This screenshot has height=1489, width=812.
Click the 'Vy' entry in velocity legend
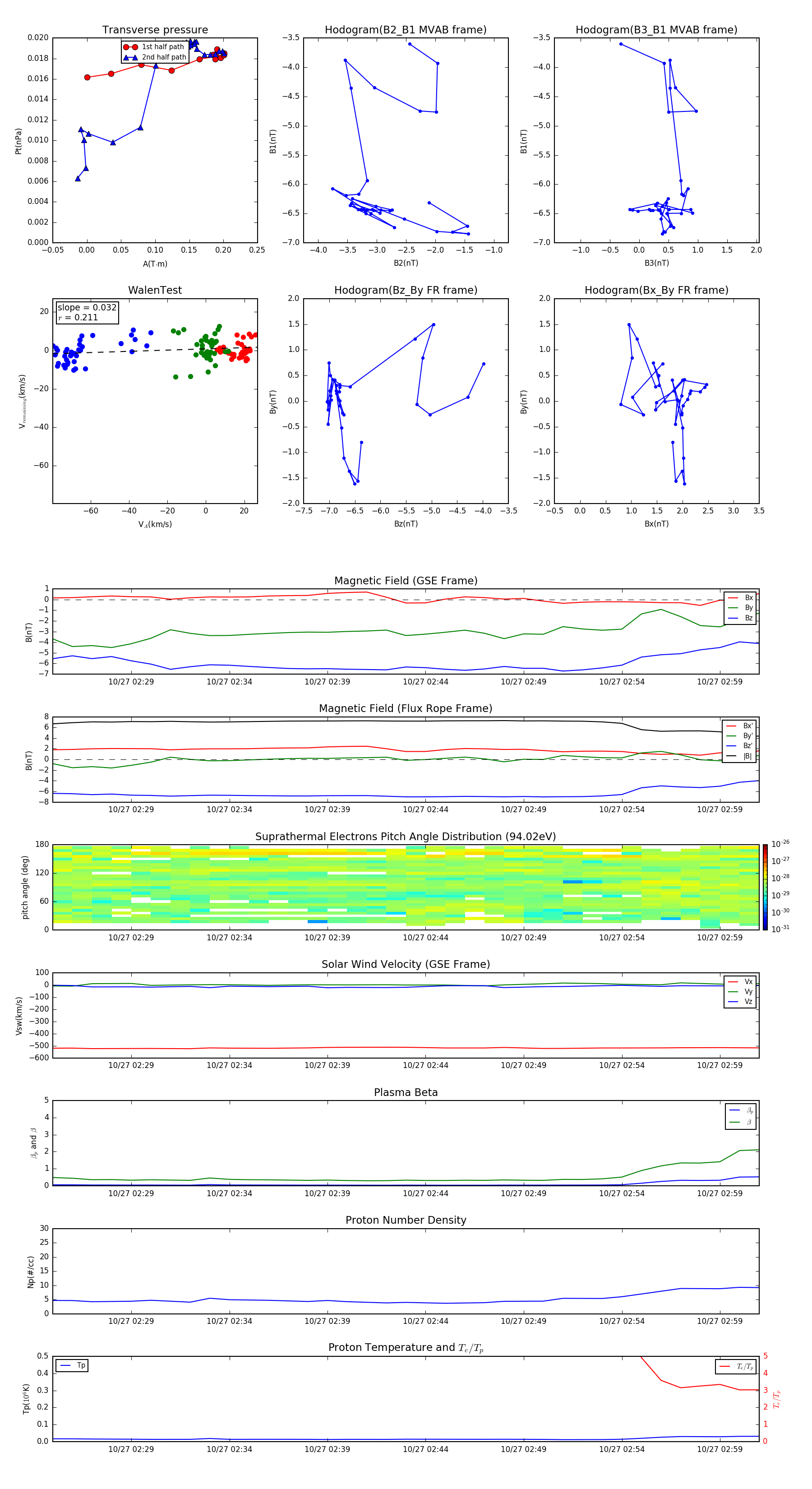[x=740, y=992]
